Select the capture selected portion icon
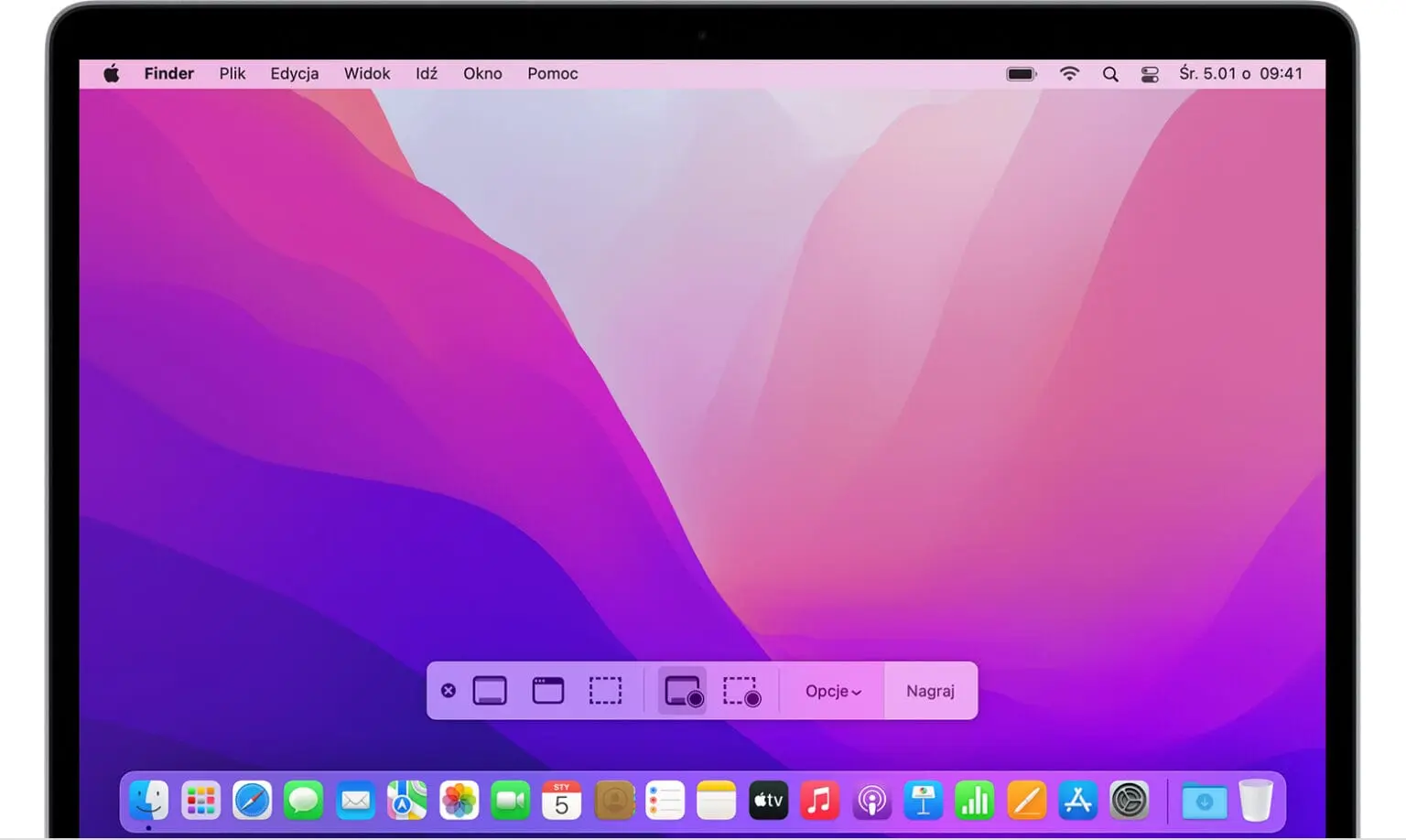The width and height of the screenshot is (1406, 840). click(605, 691)
